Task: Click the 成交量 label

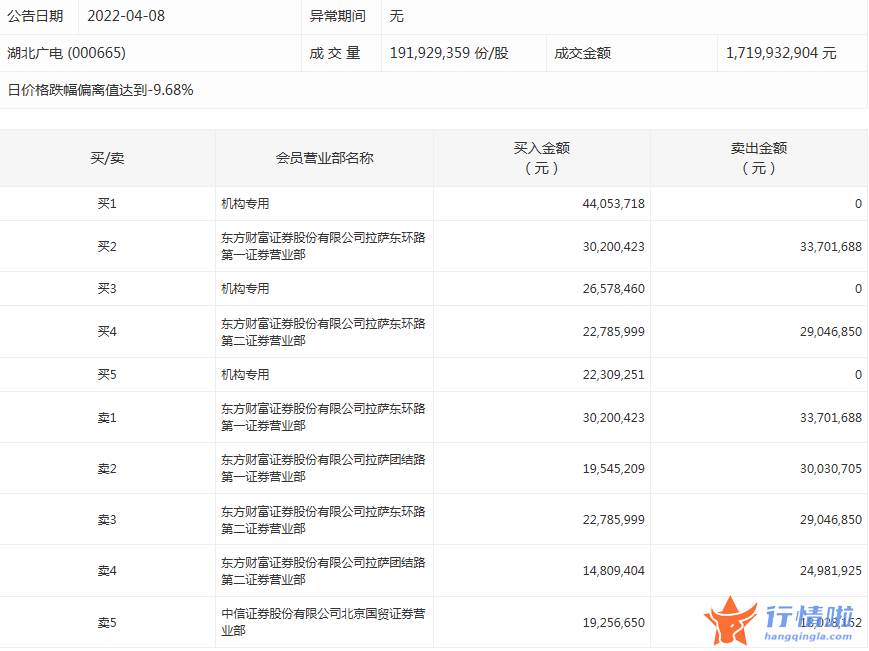Action: pyautogui.click(x=335, y=53)
